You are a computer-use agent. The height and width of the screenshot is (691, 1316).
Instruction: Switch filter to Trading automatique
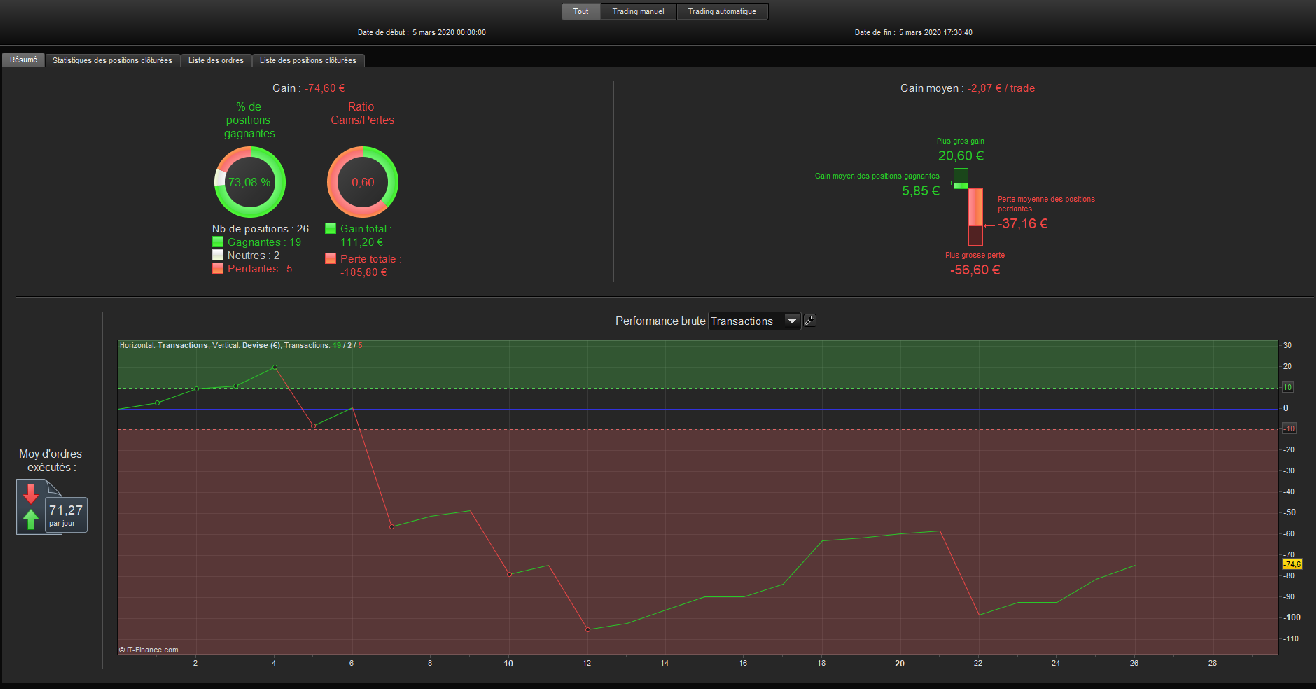[722, 12]
